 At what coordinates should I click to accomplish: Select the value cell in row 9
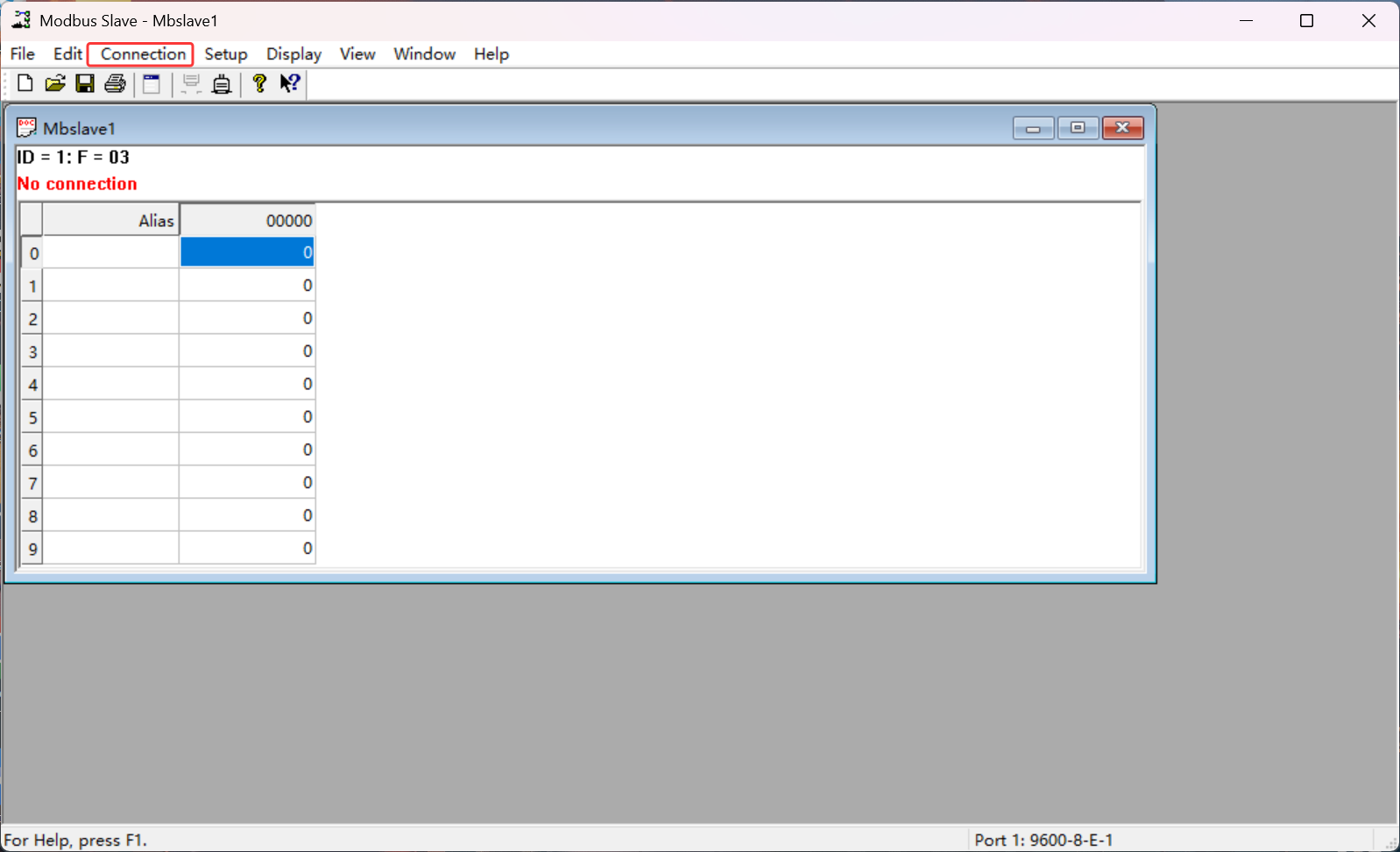(x=247, y=549)
